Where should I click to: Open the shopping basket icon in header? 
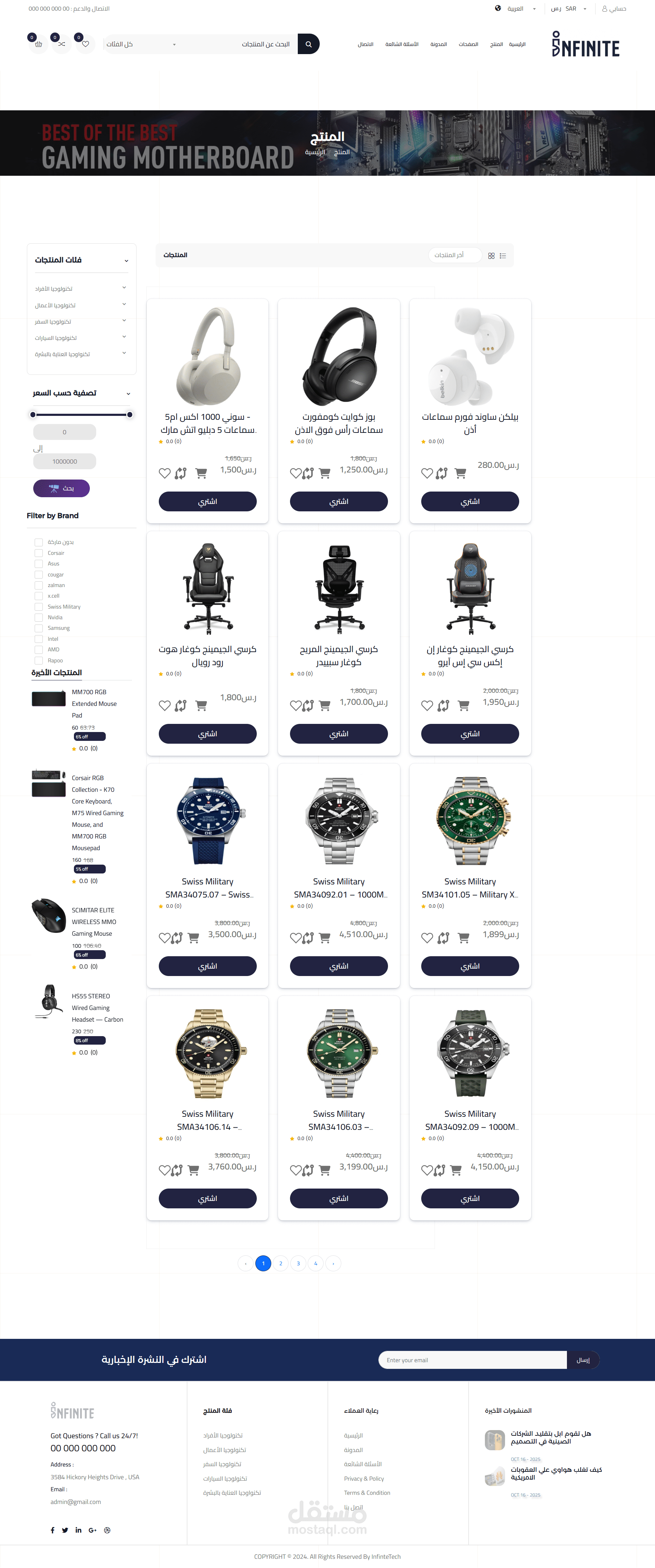pos(38,44)
